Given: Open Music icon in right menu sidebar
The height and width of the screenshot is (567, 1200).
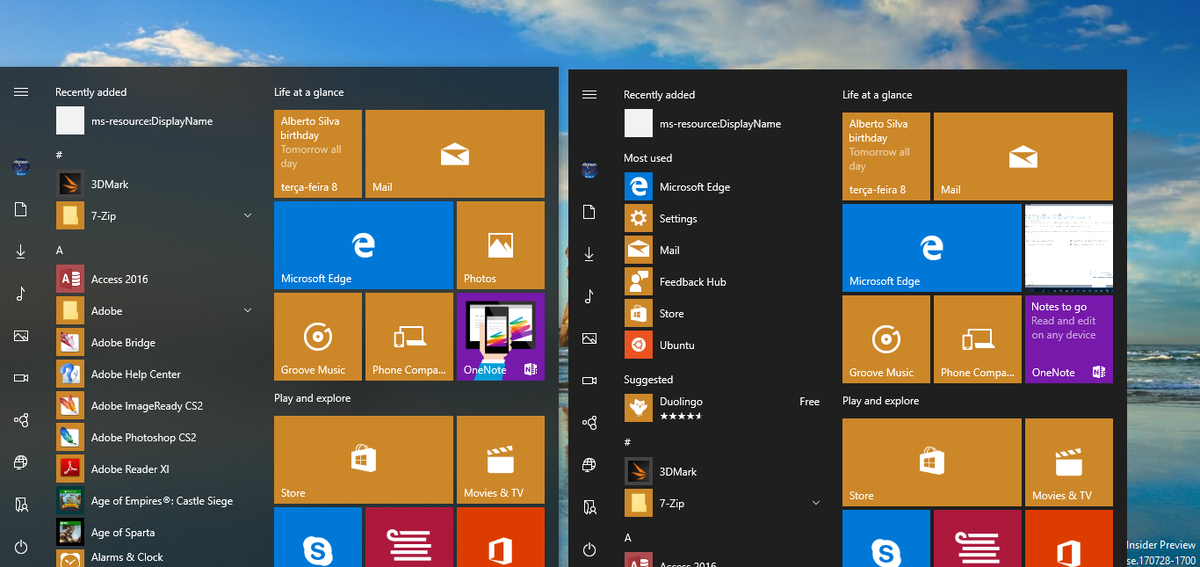Looking at the screenshot, I should (589, 296).
